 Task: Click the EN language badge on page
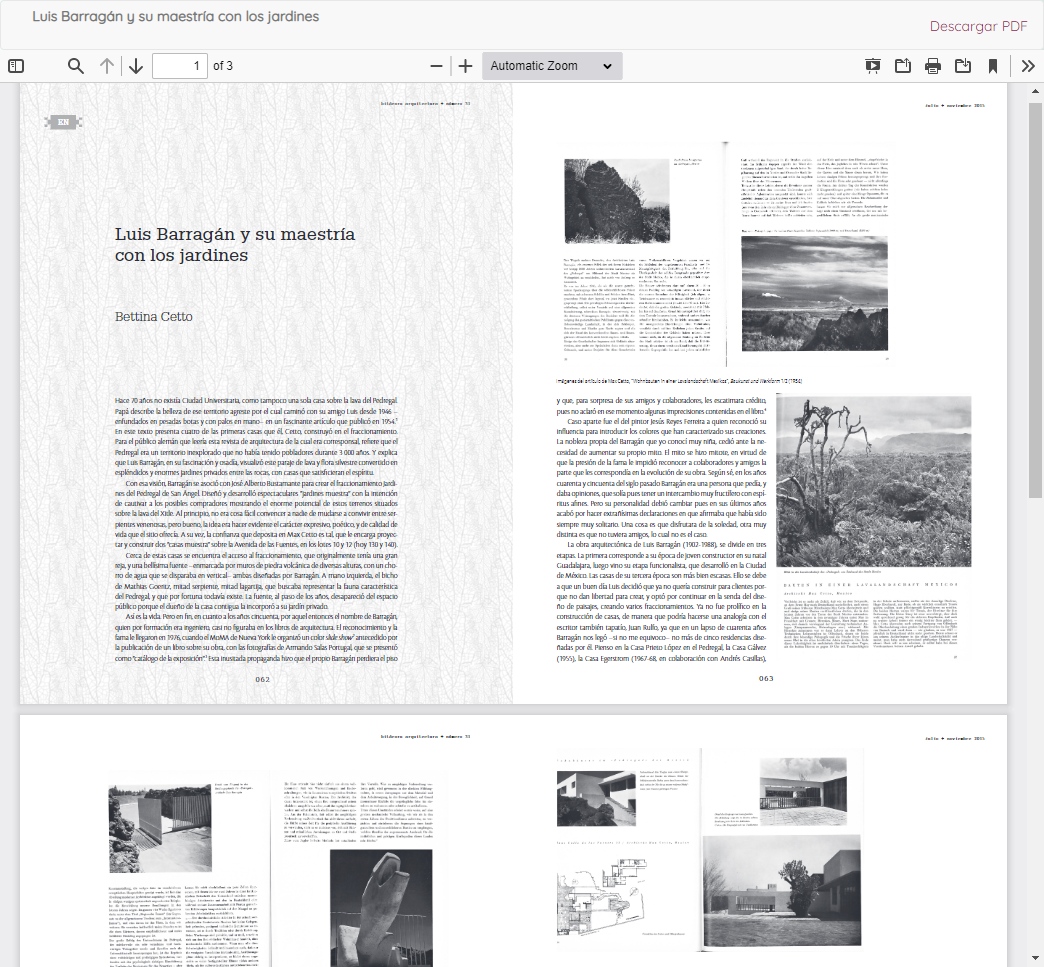click(x=63, y=122)
